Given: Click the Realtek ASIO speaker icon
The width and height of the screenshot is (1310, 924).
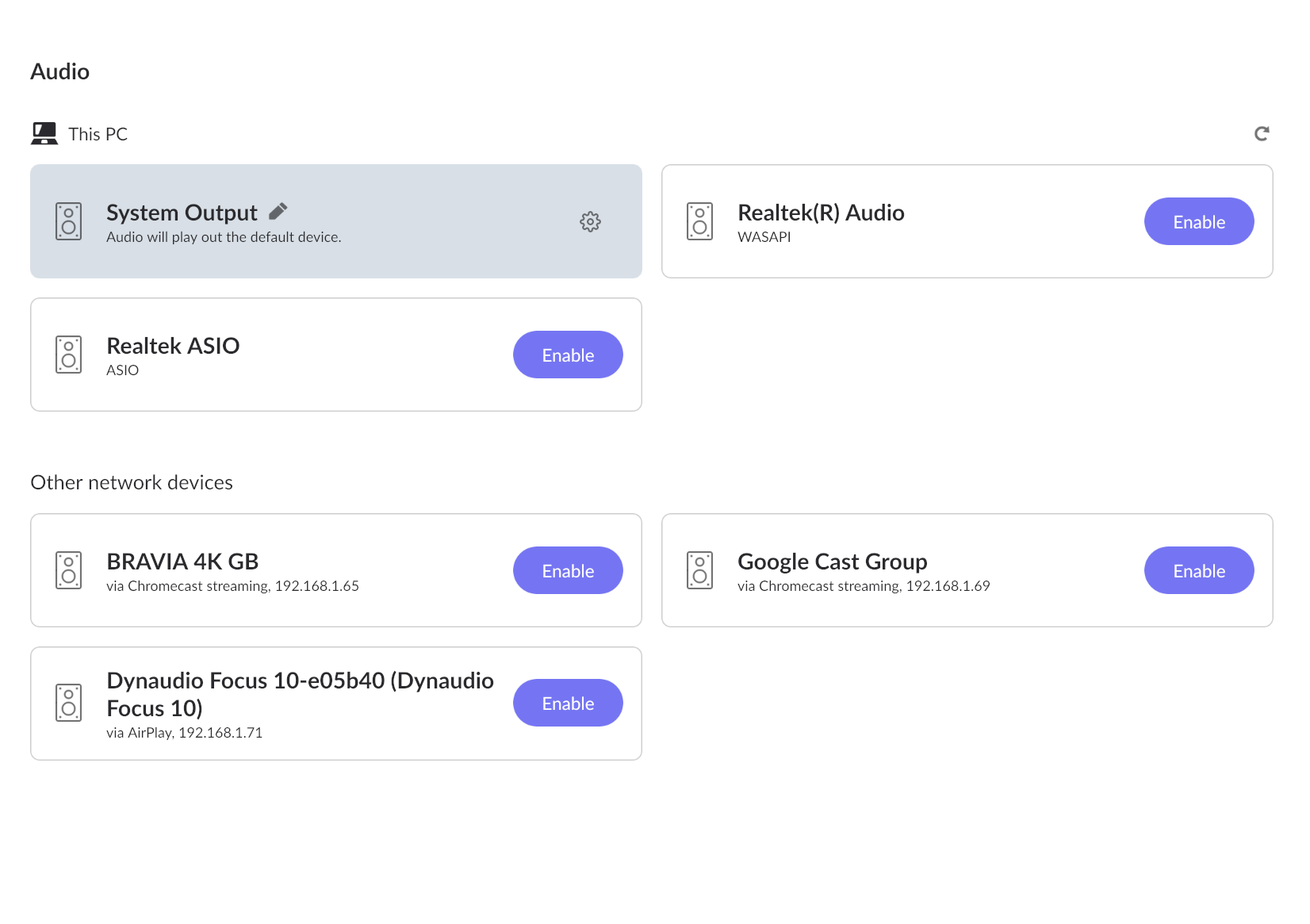Looking at the screenshot, I should coord(69,355).
